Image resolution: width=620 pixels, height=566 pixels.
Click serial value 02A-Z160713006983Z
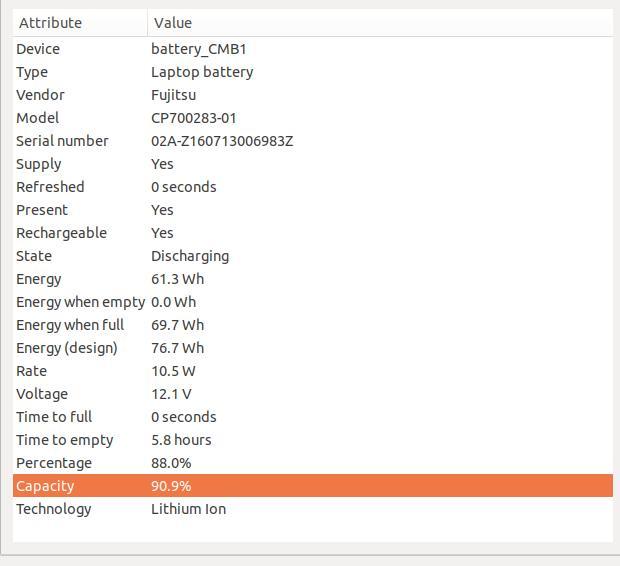point(222,141)
